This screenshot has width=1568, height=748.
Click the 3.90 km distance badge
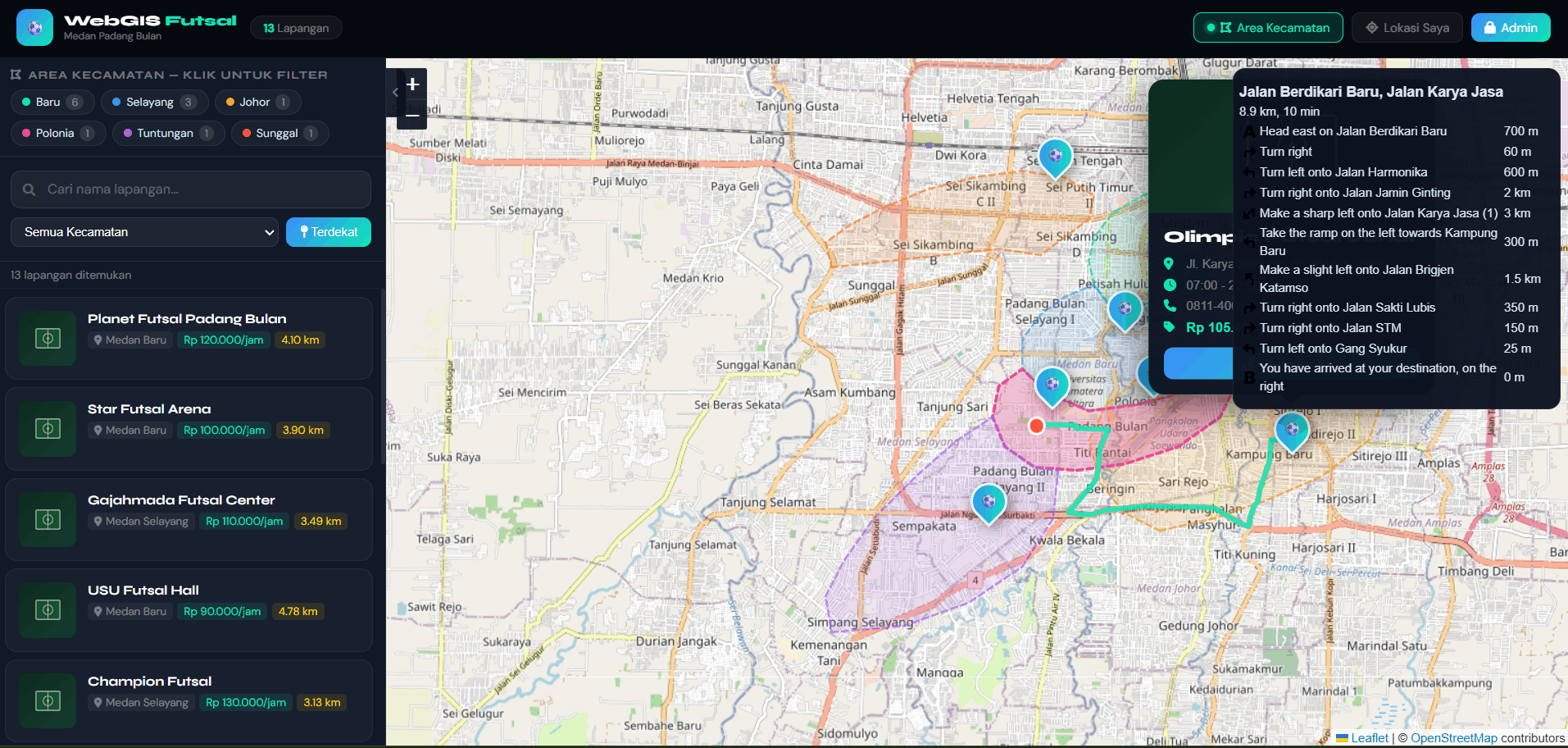point(302,430)
